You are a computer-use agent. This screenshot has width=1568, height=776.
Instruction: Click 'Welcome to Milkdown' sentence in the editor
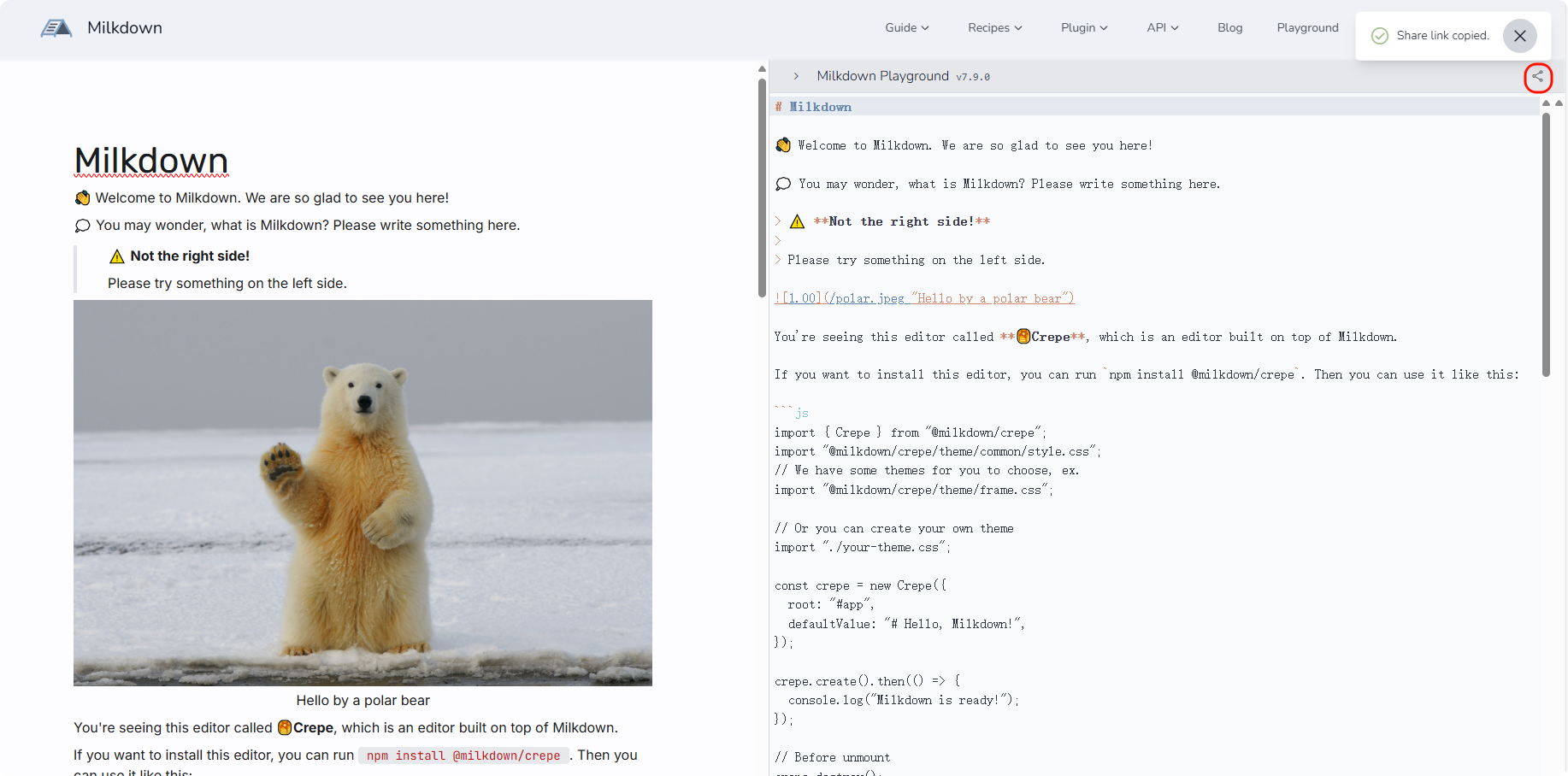click(272, 198)
